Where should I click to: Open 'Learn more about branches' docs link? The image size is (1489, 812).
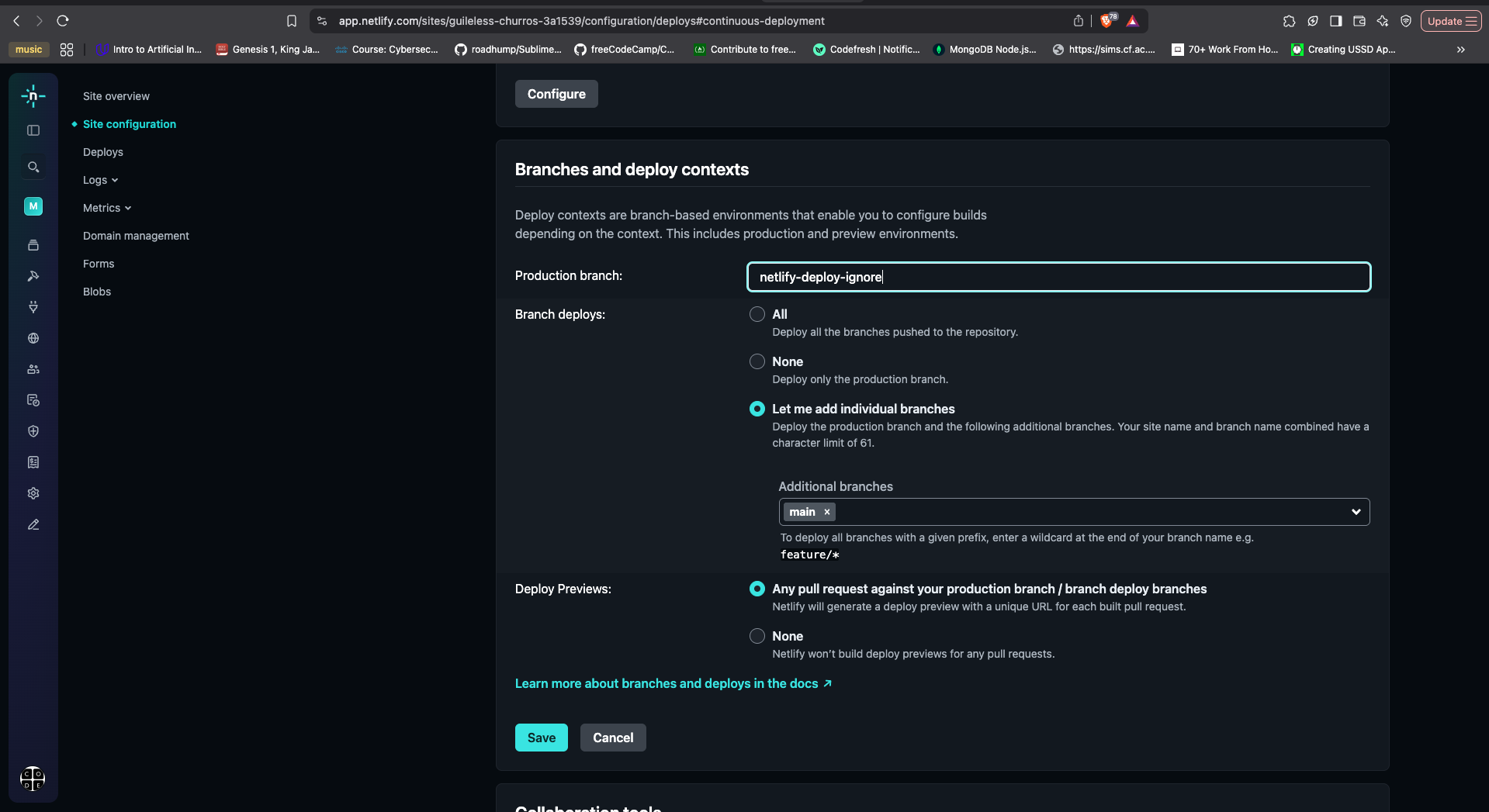pyautogui.click(x=674, y=683)
